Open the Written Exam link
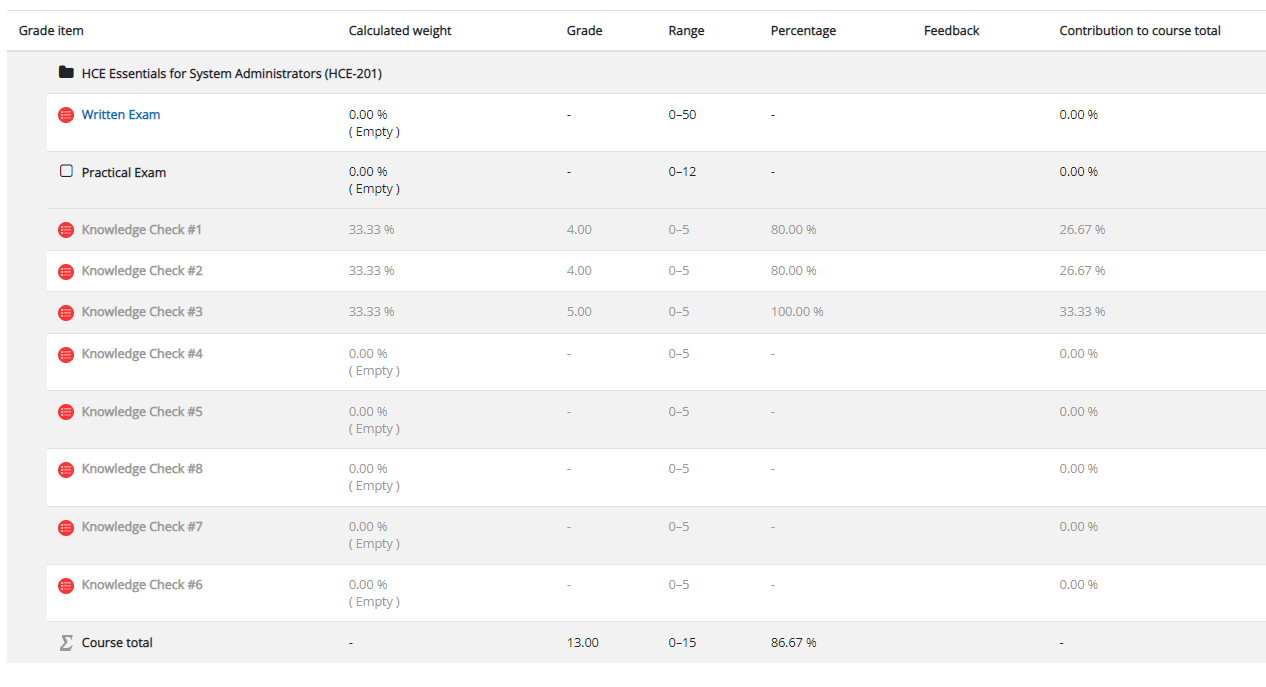 [121, 115]
